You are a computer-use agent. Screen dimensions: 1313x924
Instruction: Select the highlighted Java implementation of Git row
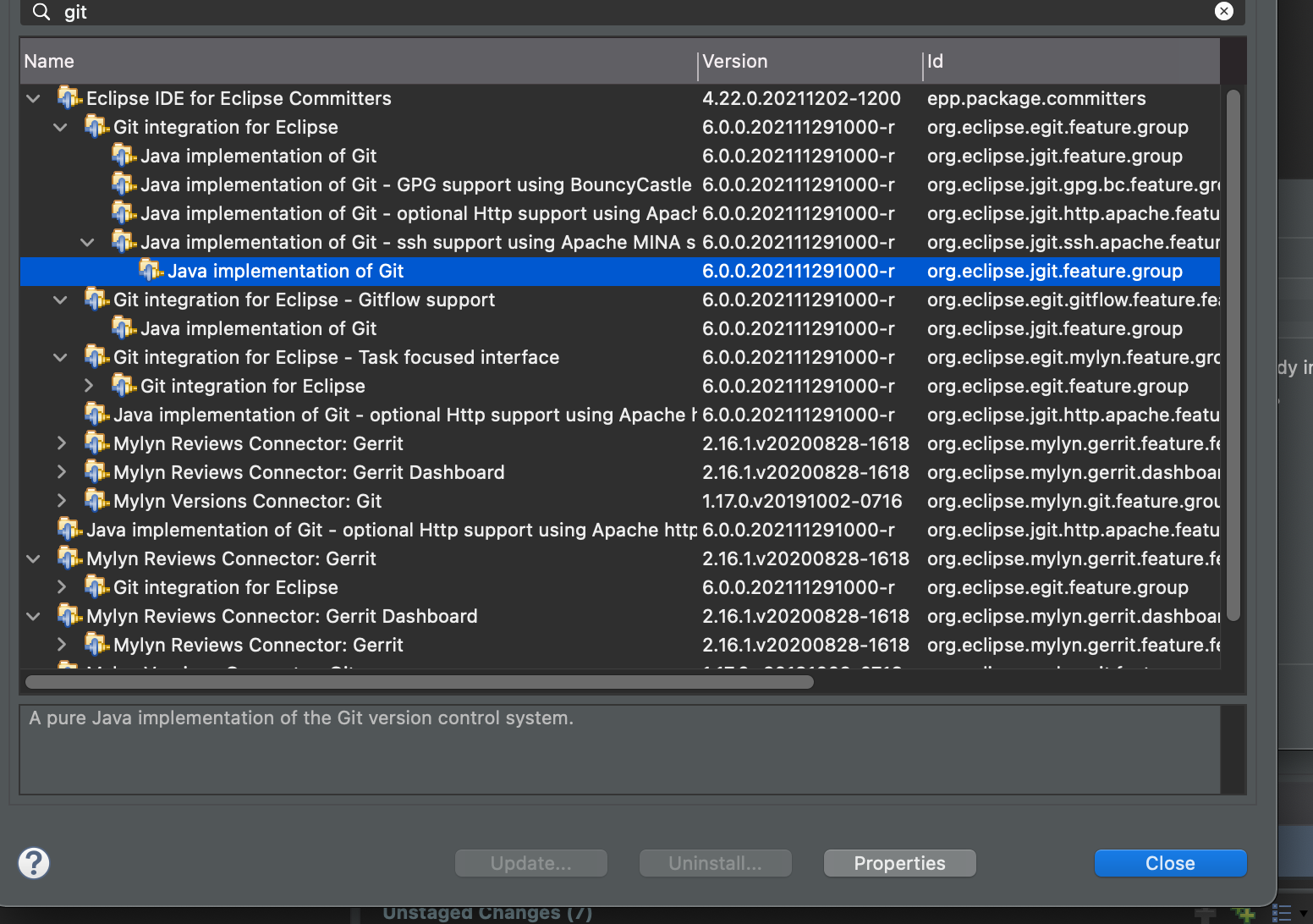(284, 271)
